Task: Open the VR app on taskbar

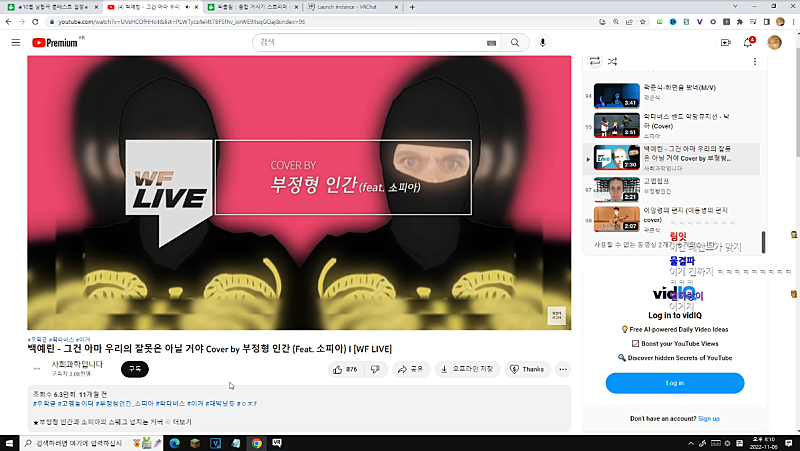Action: click(277, 443)
